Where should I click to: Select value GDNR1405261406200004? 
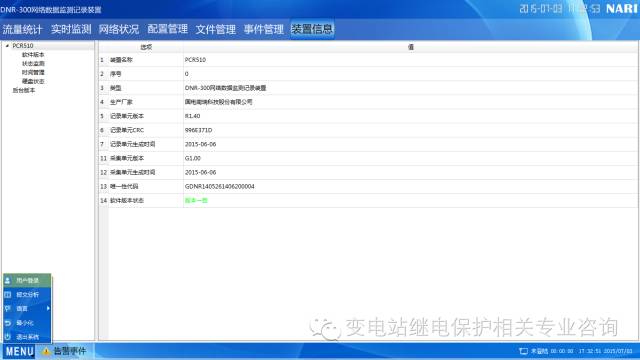coord(220,187)
